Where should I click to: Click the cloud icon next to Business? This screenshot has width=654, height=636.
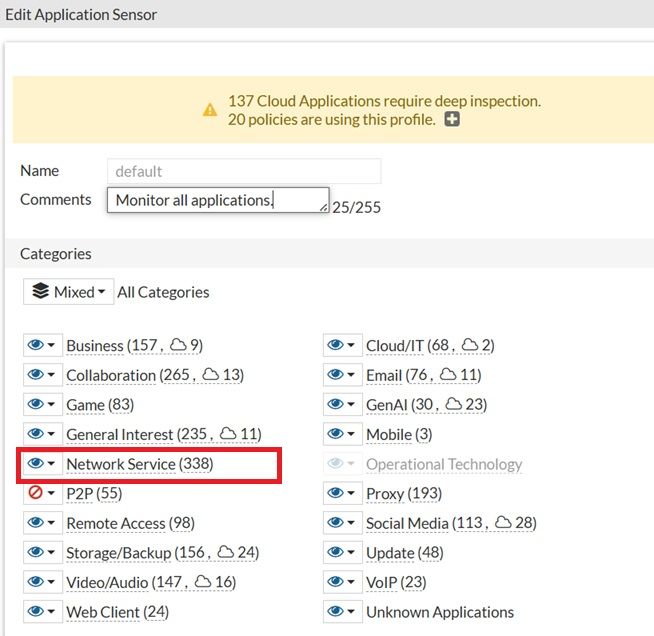click(x=178, y=345)
